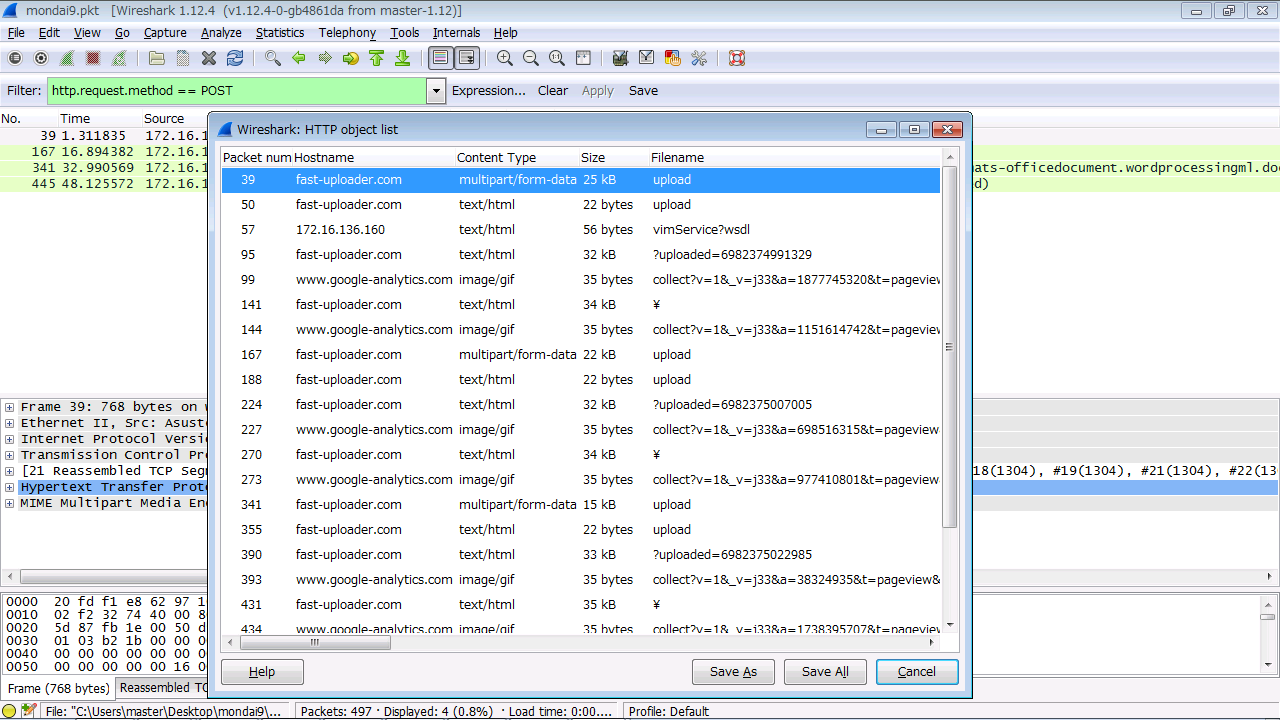This screenshot has height=720, width=1280.
Task: Go back in packet history
Action: [x=298, y=58]
